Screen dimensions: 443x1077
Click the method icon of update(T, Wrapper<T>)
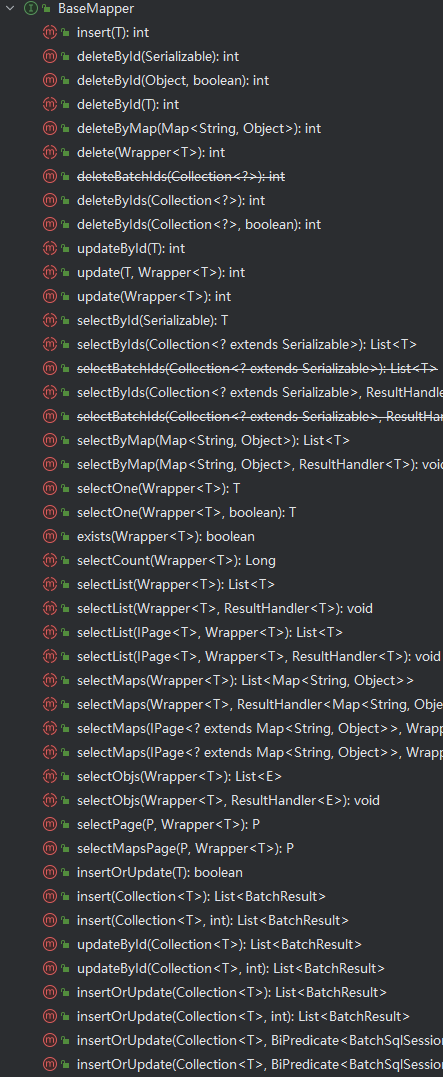(49, 273)
